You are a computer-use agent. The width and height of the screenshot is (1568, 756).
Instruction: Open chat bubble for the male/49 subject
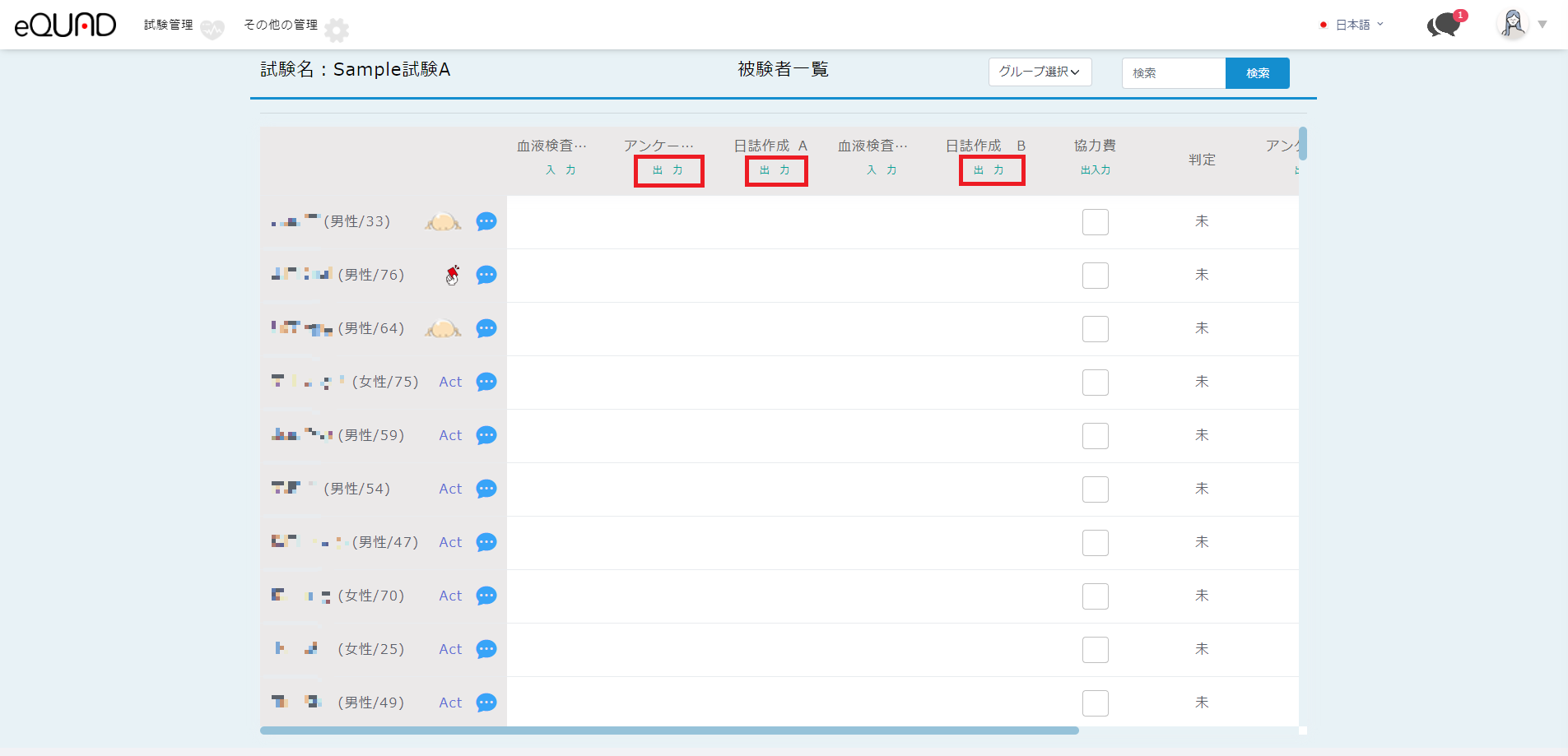(x=486, y=703)
